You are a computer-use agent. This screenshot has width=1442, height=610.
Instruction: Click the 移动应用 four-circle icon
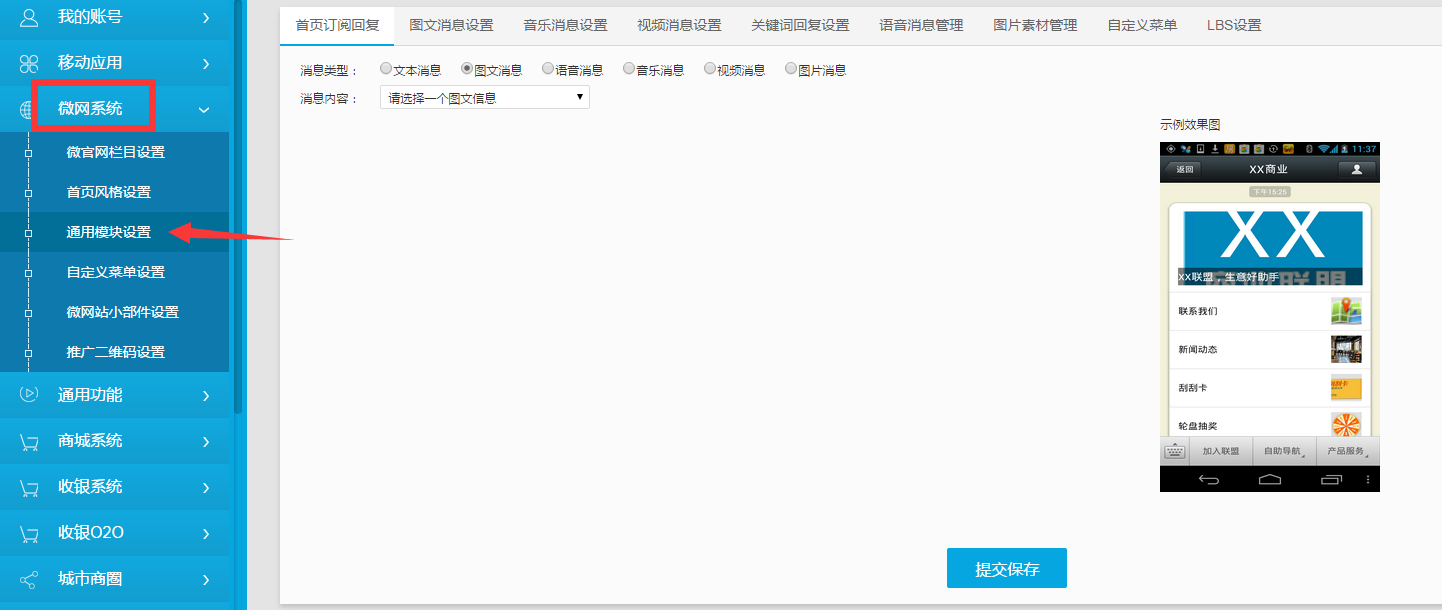click(29, 63)
